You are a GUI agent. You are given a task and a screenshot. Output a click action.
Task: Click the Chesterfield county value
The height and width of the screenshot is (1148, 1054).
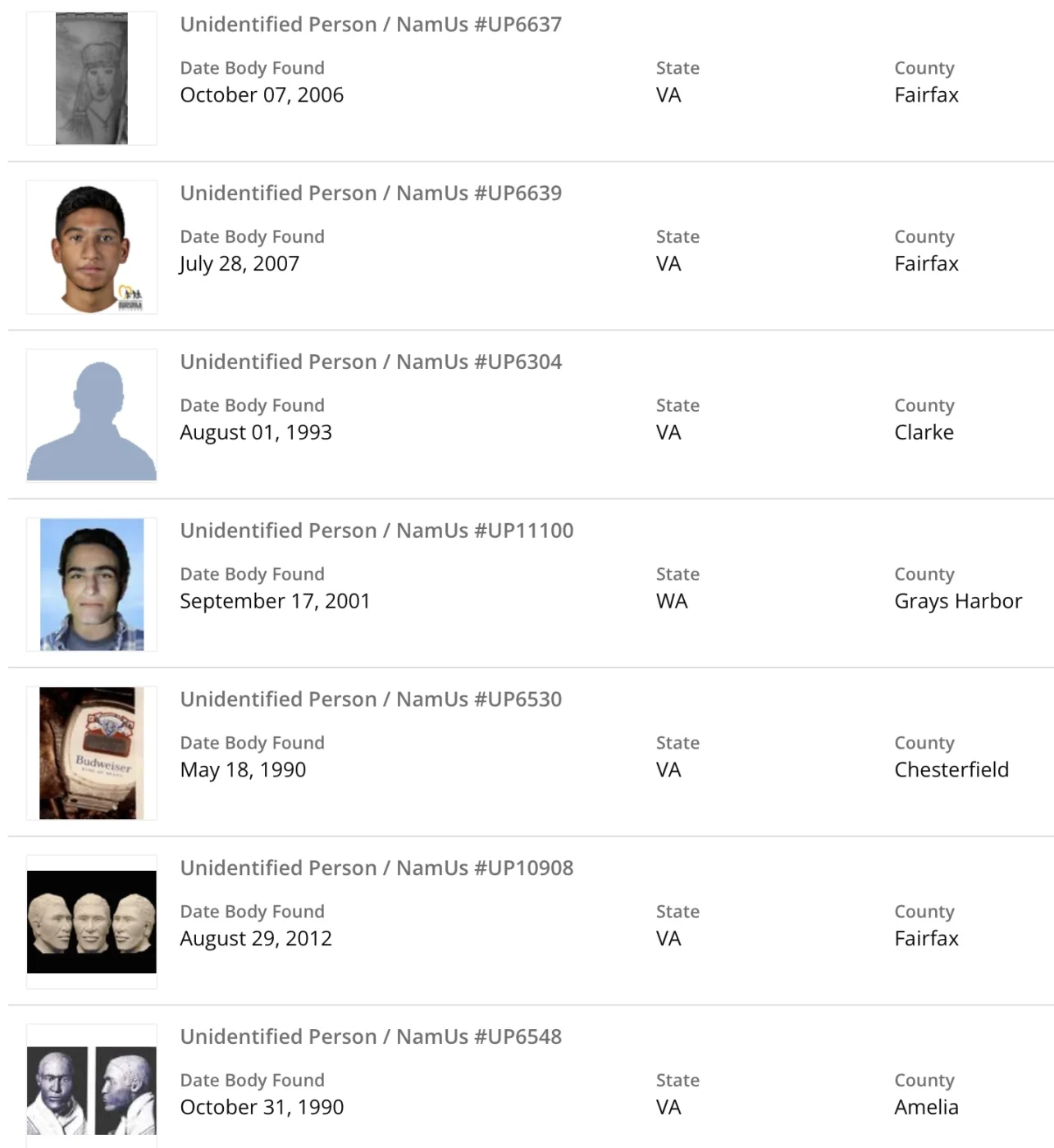click(x=951, y=770)
